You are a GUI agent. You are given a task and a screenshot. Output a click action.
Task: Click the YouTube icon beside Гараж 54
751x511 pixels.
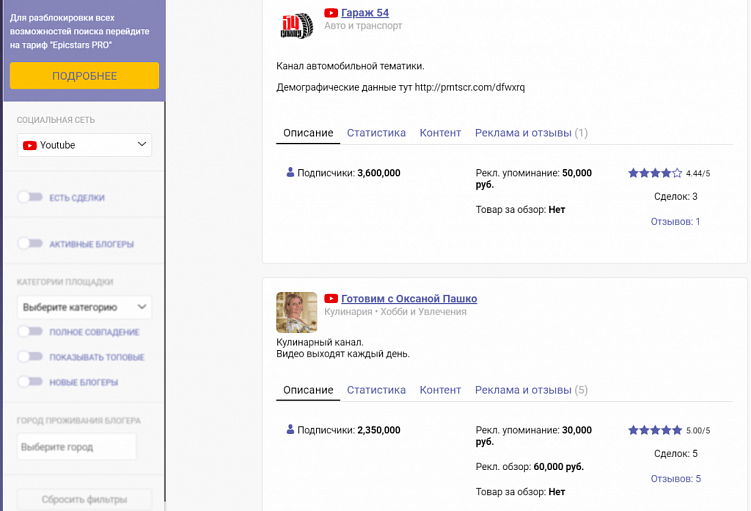pyautogui.click(x=331, y=13)
